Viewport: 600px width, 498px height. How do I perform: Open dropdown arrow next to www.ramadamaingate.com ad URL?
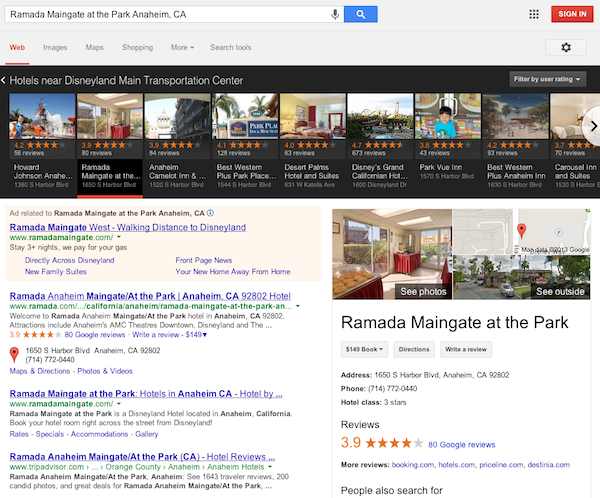(119, 237)
